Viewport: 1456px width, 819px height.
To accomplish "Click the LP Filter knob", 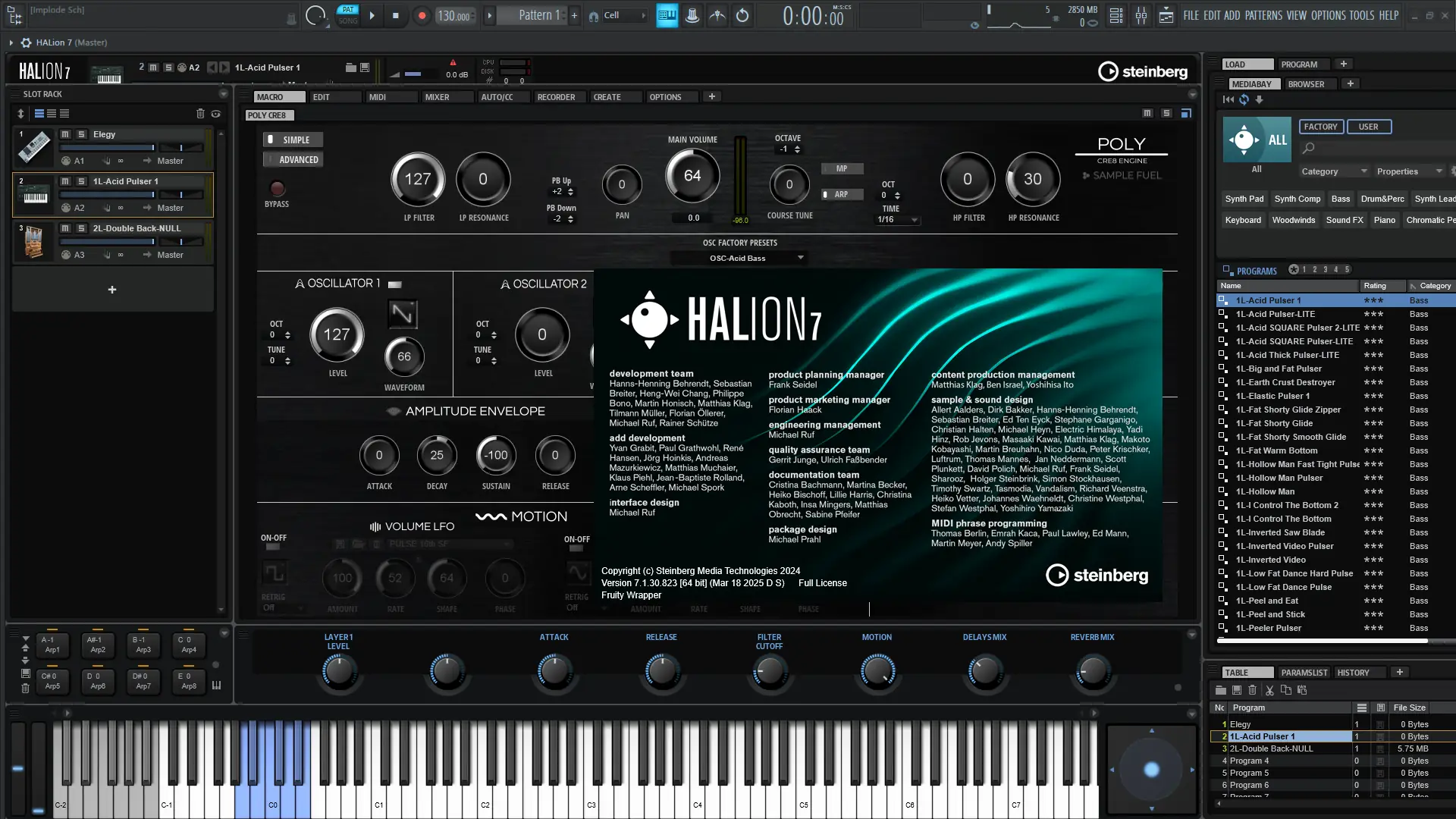I will (418, 180).
